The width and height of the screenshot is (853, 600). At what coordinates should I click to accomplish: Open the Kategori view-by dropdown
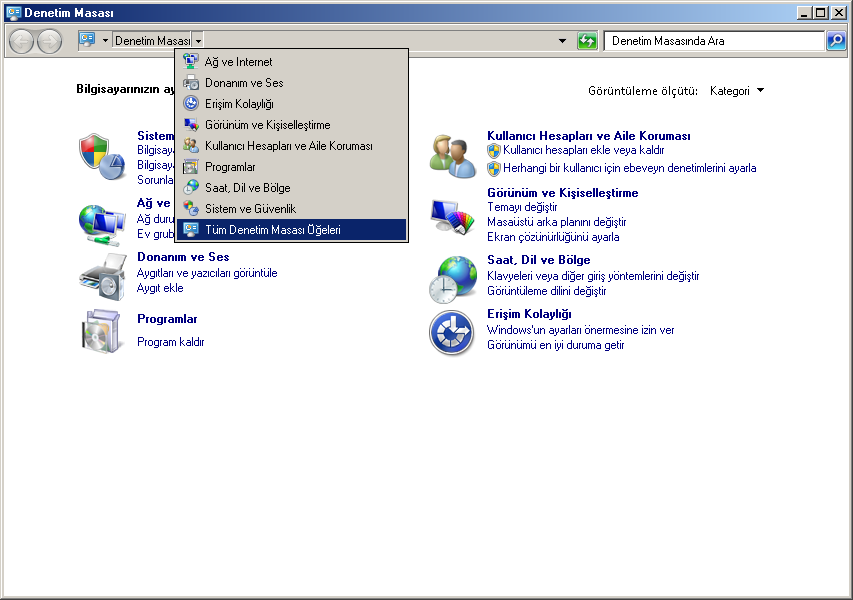point(737,91)
